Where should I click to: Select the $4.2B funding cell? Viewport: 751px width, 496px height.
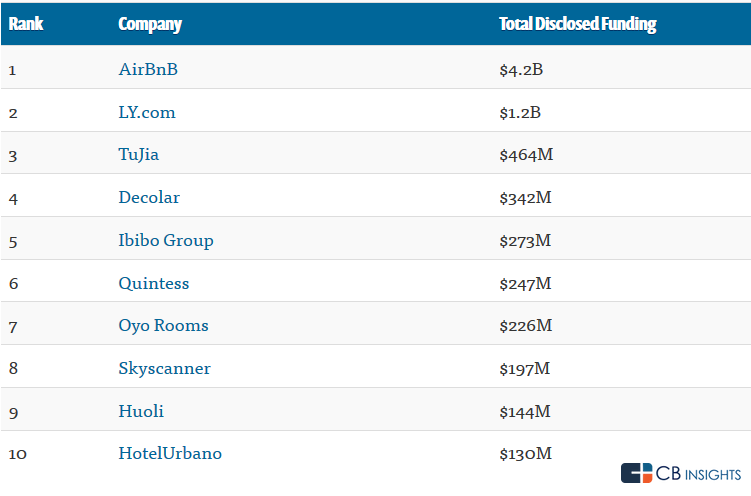[520, 69]
